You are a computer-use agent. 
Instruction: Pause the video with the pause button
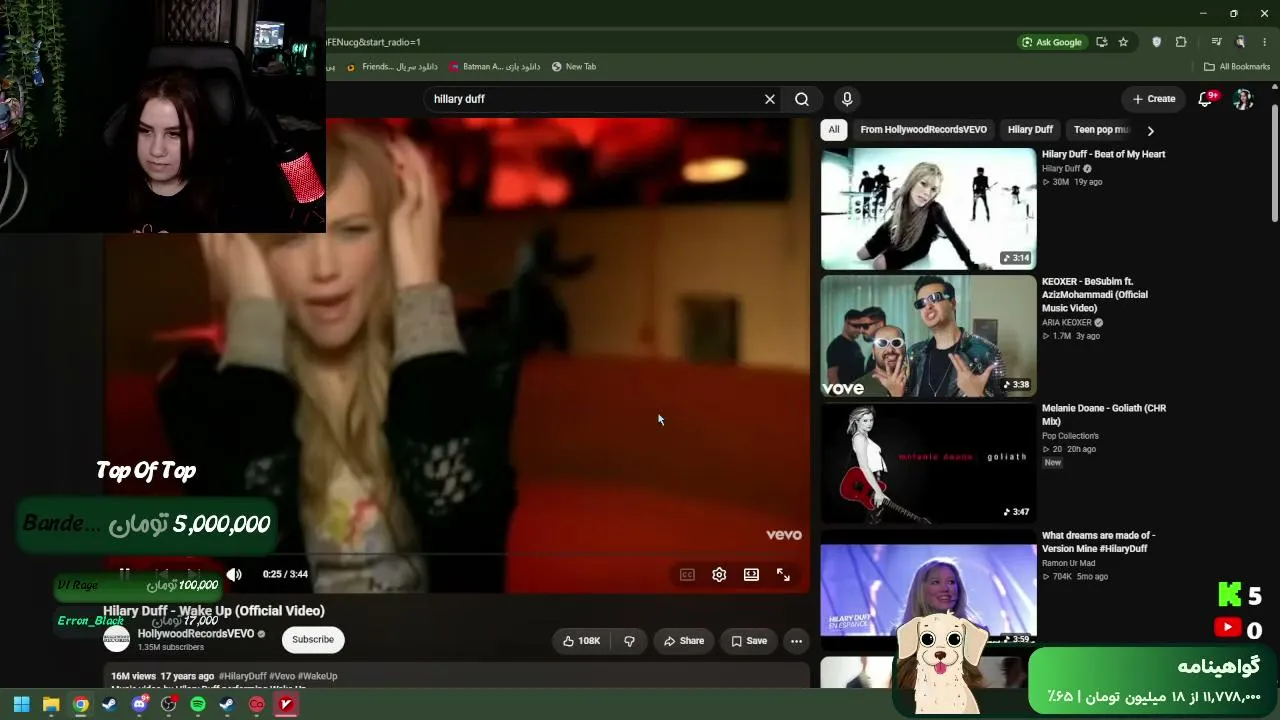125,574
